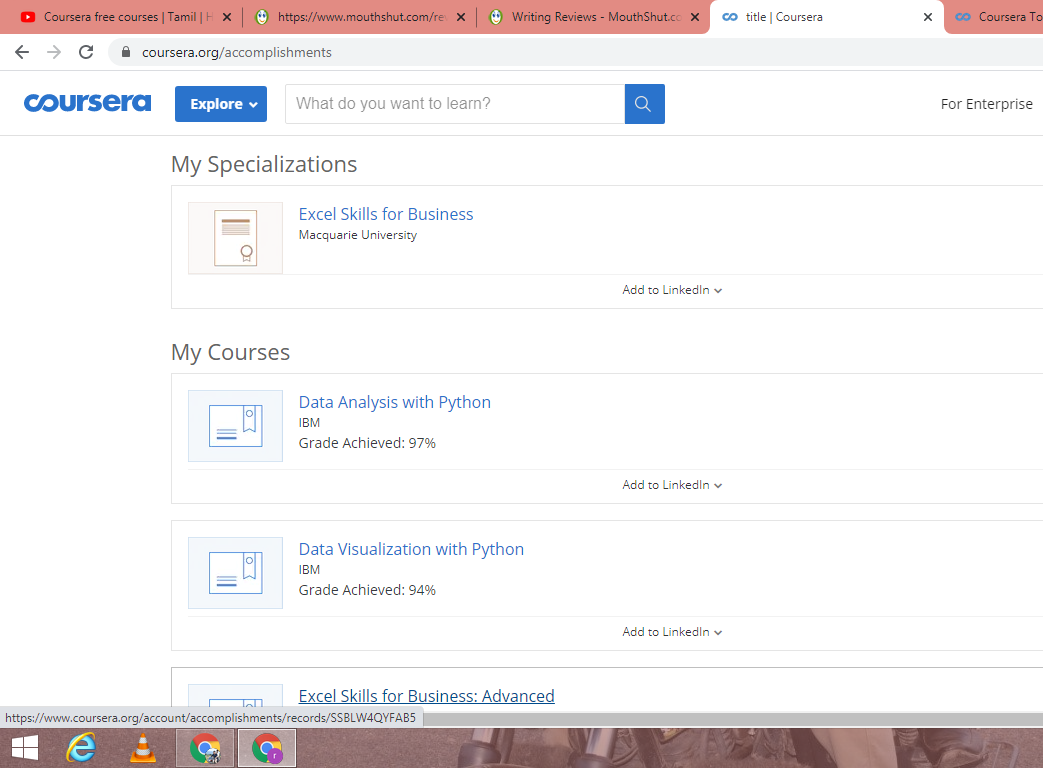Click 'IBM' under Data Visualization with Python
Viewport: 1043px width, 768px height.
(x=309, y=570)
